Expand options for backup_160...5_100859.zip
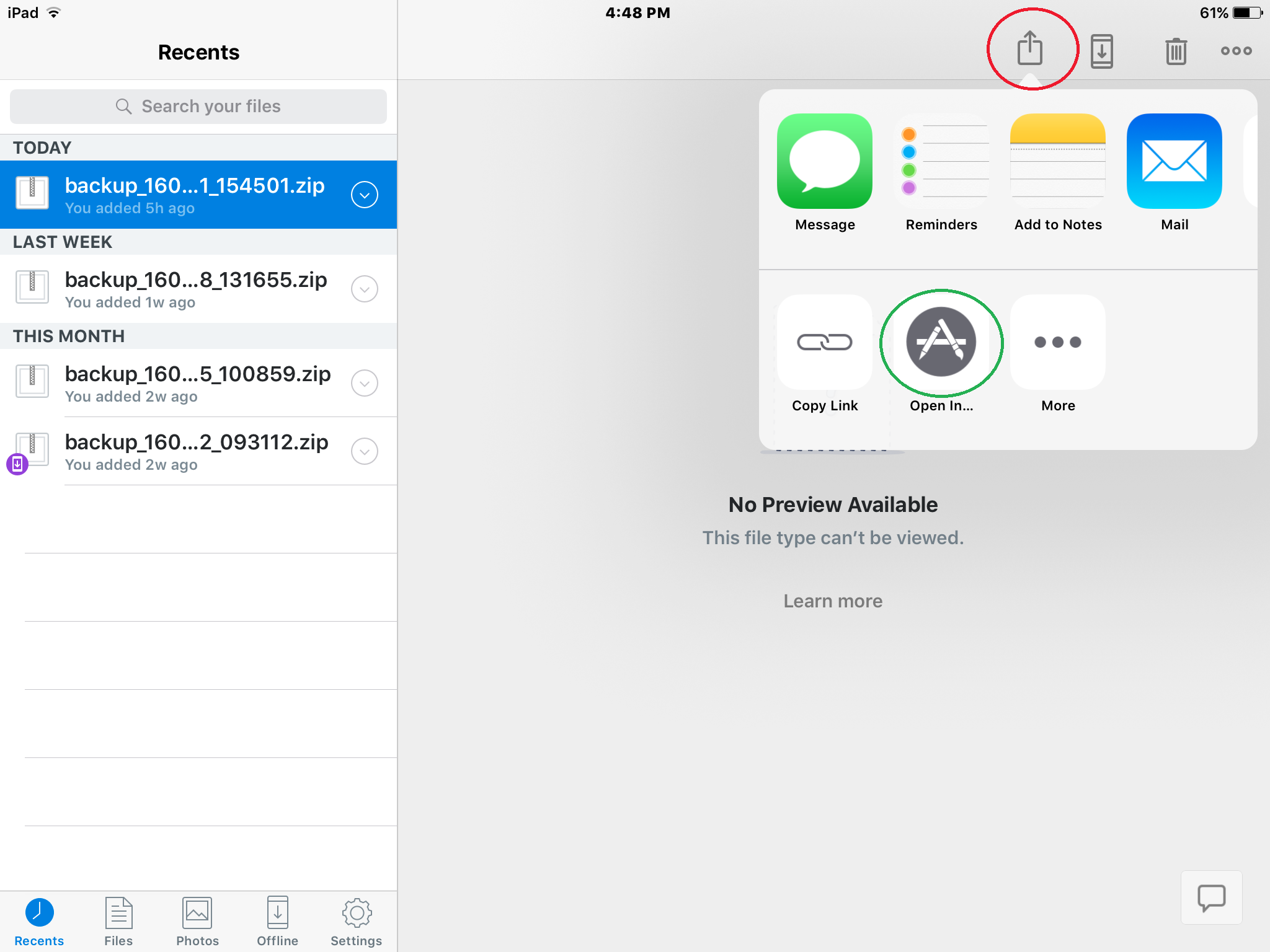Viewport: 1270px width, 952px height. click(365, 383)
